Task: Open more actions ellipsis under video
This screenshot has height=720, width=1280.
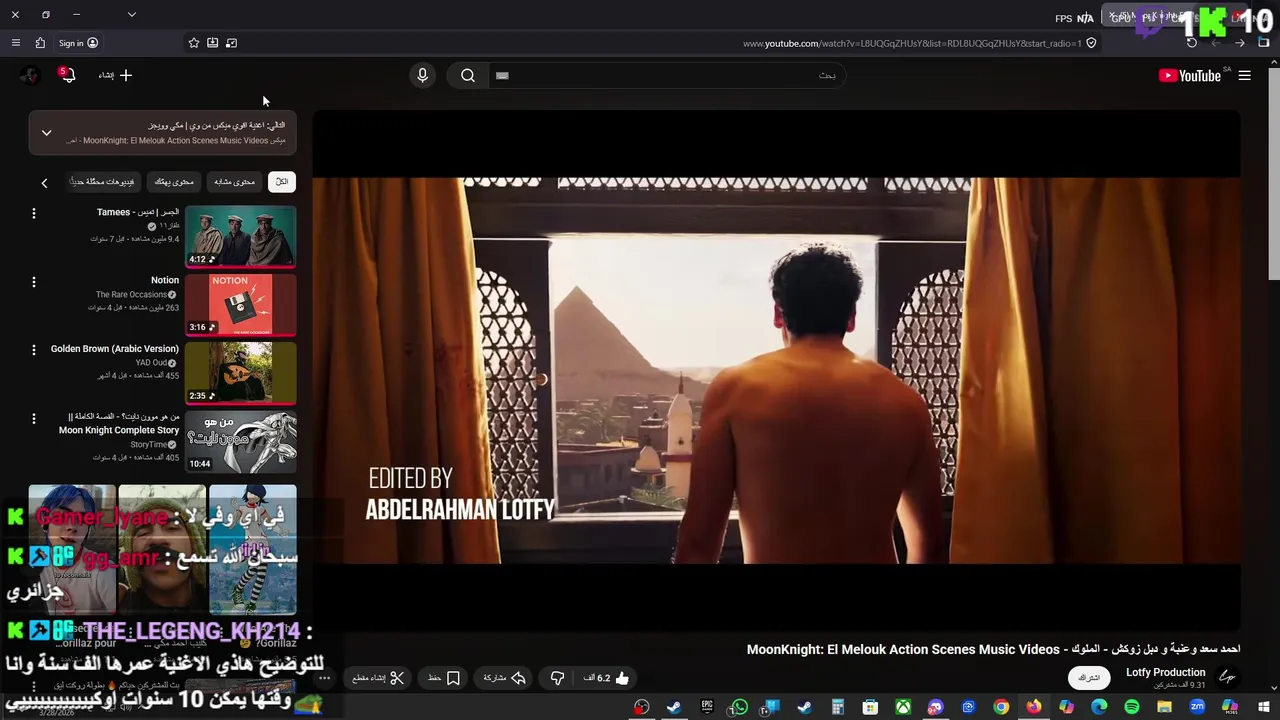Action: click(x=324, y=678)
